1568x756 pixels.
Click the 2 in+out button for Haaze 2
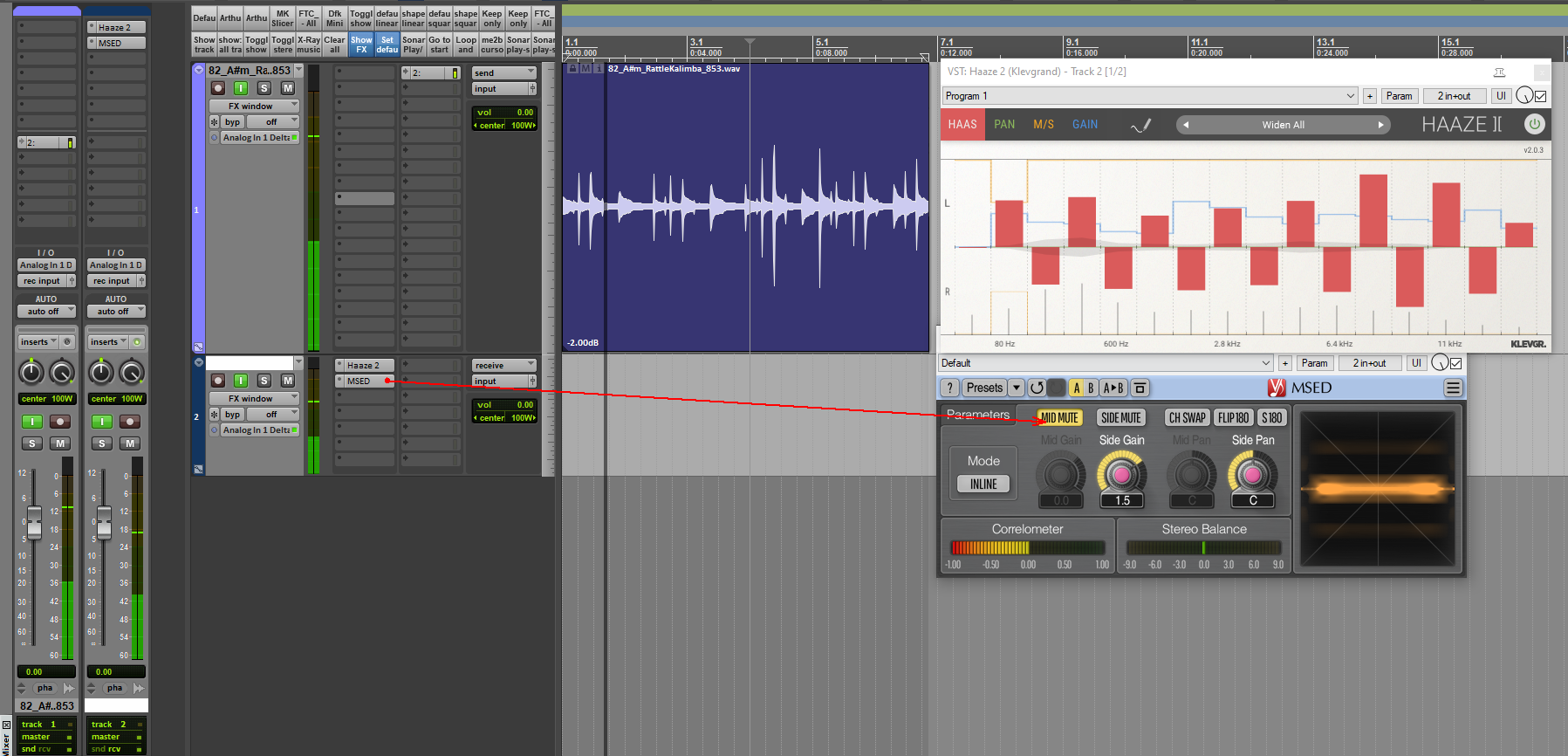pos(1454,96)
